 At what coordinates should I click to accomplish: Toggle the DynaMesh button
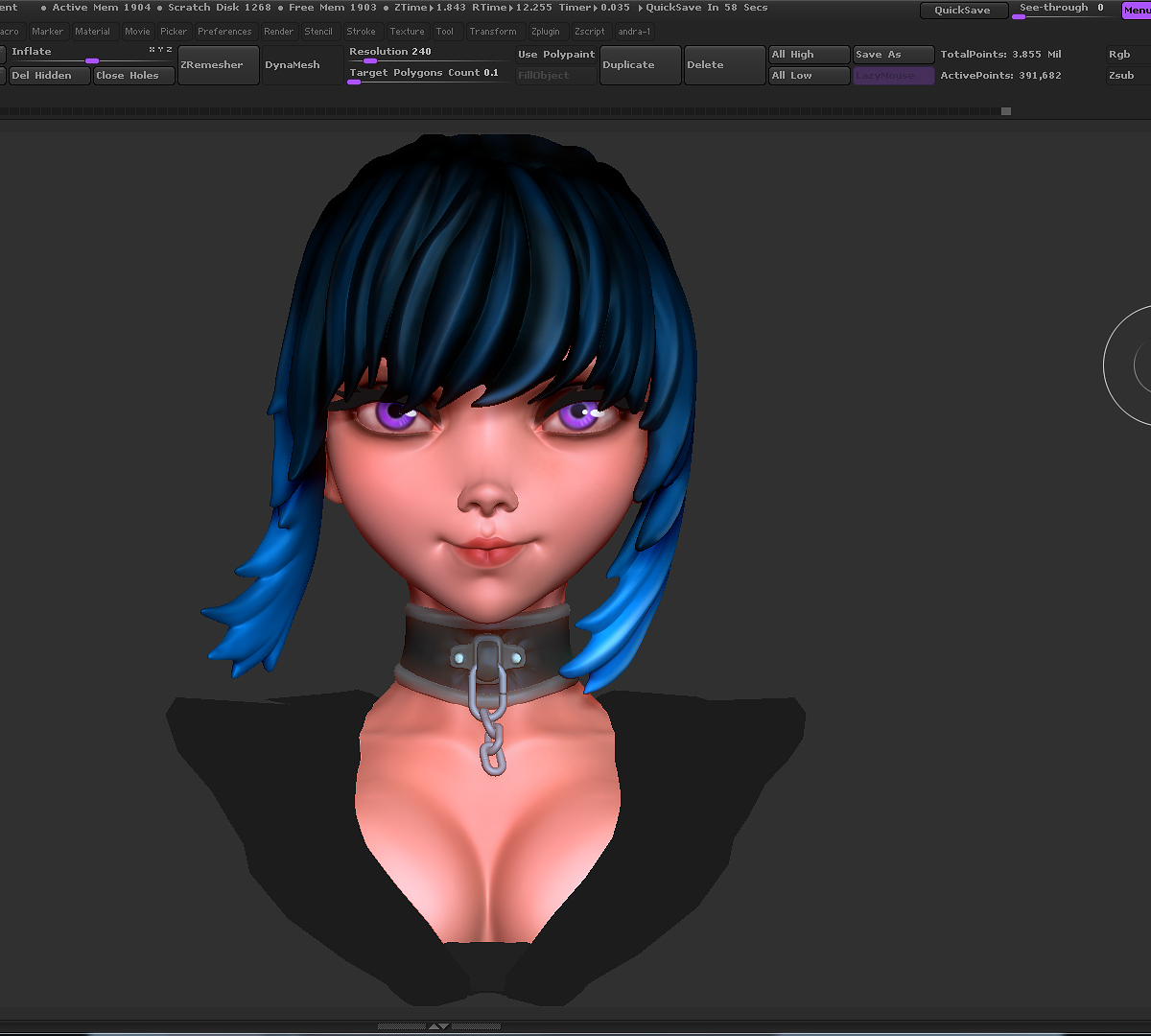(x=302, y=65)
